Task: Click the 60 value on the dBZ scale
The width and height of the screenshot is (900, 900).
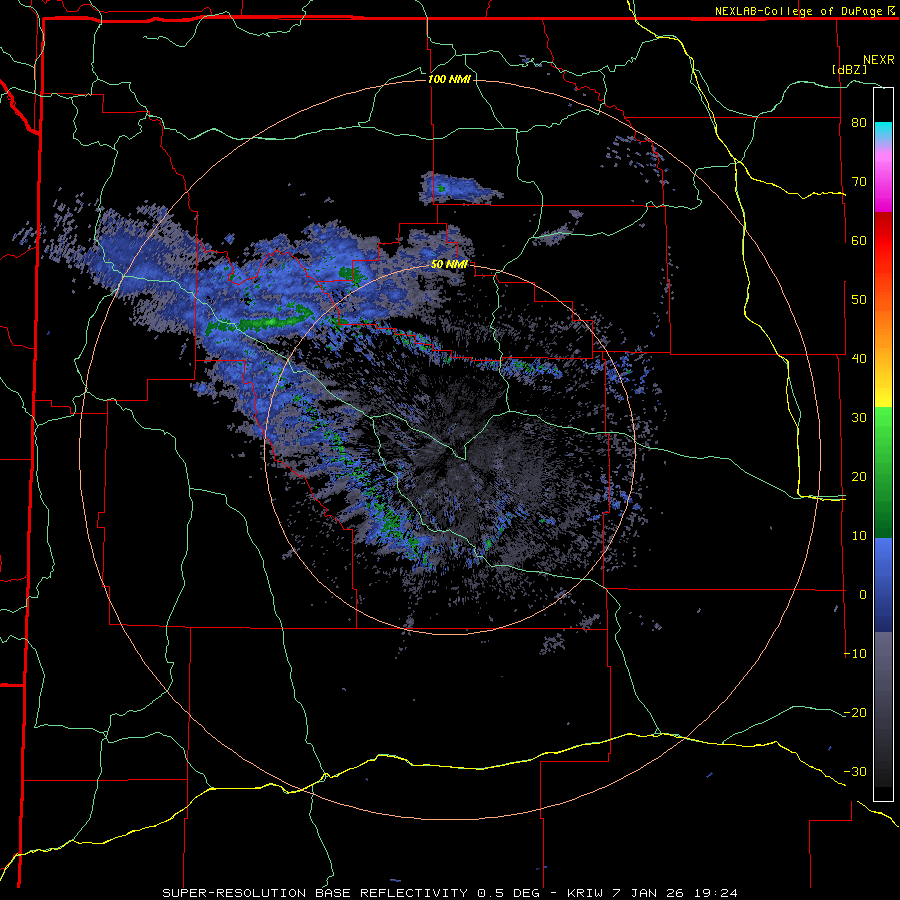Action: 859,240
